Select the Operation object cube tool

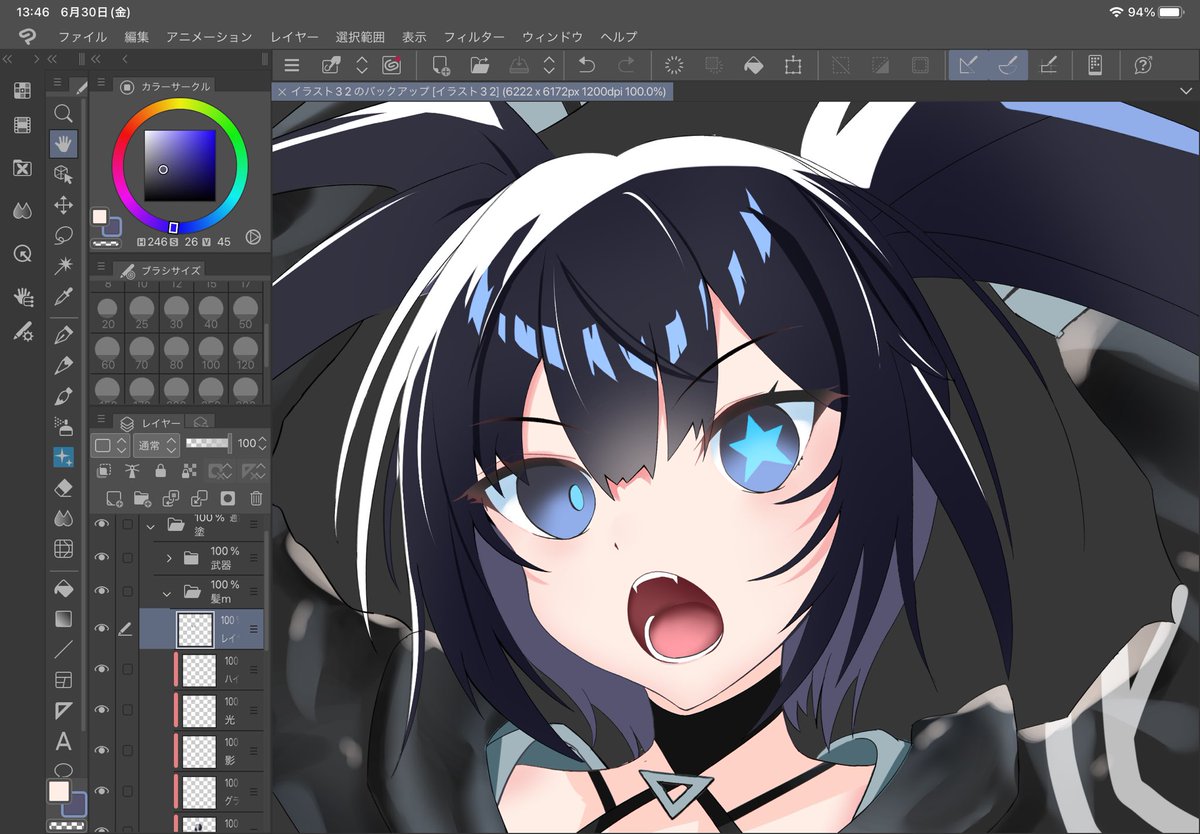[x=63, y=174]
